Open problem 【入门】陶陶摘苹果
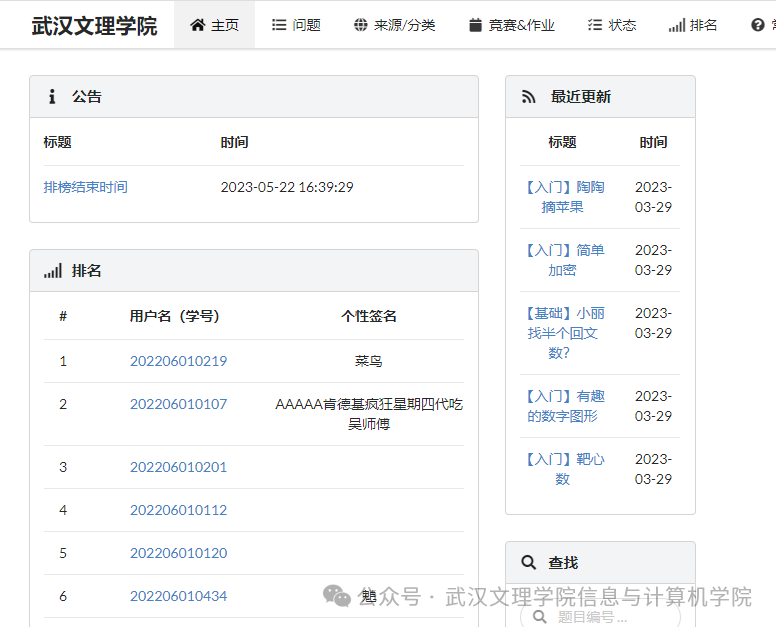 (563, 197)
